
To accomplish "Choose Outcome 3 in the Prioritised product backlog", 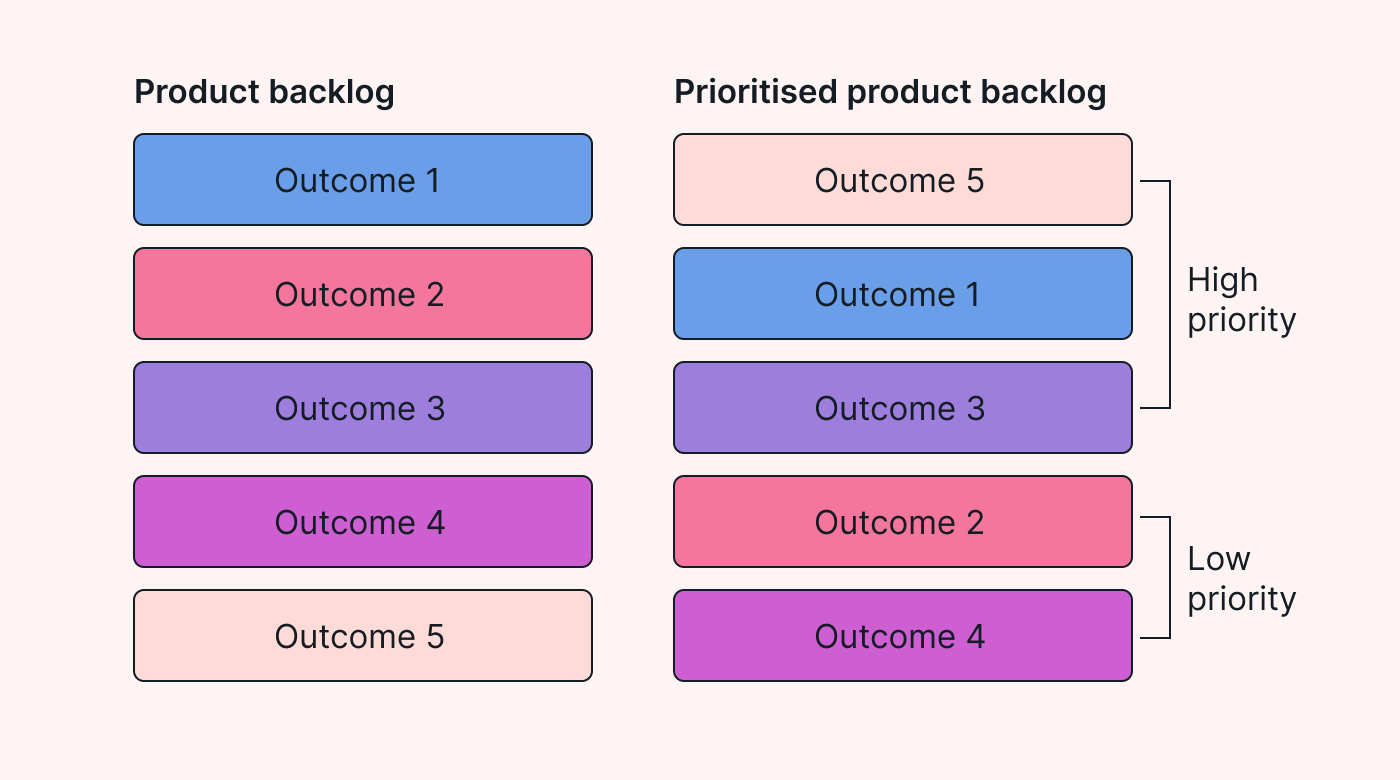I will 902,408.
